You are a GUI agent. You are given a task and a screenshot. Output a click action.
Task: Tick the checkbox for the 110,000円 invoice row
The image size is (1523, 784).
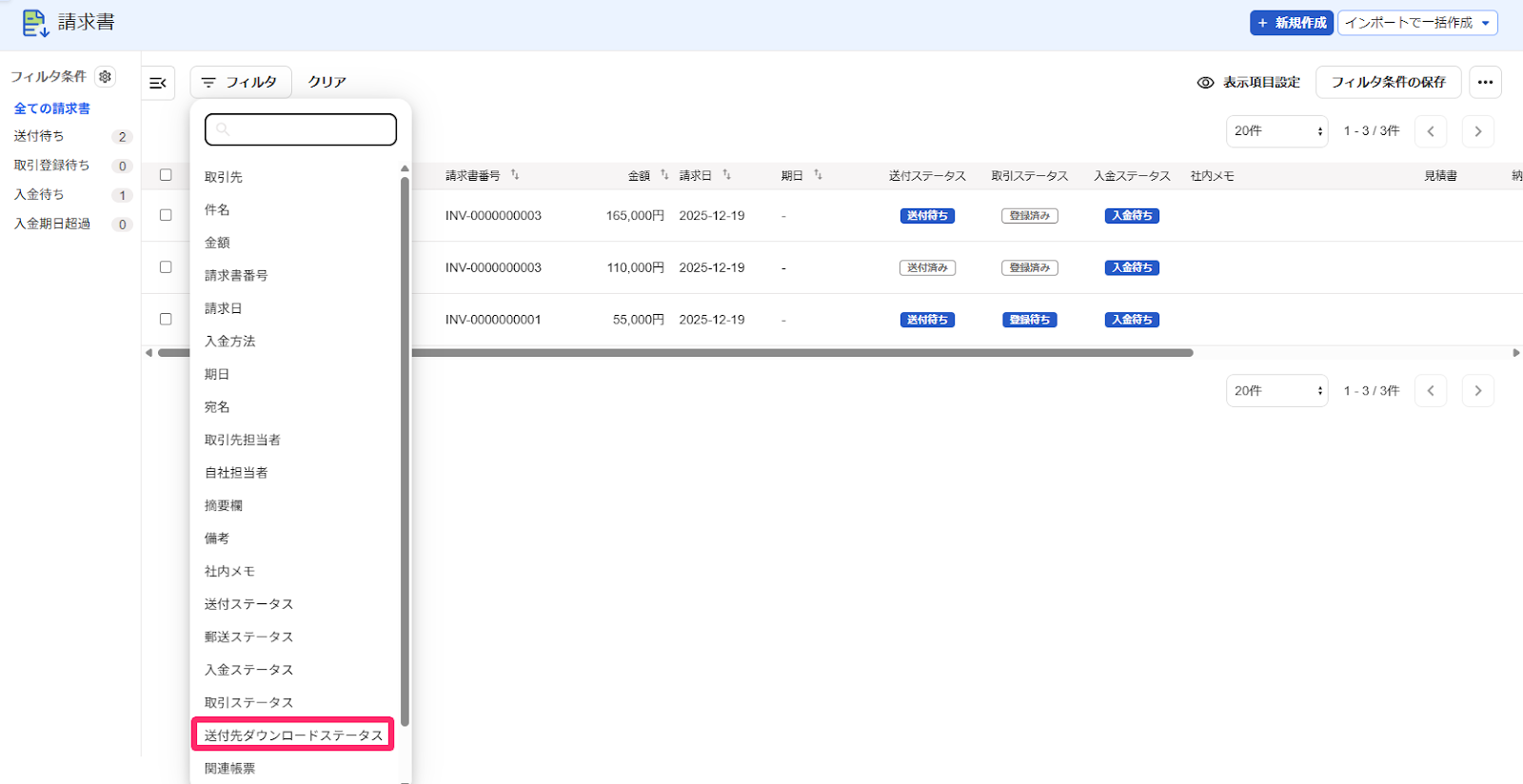click(x=166, y=267)
